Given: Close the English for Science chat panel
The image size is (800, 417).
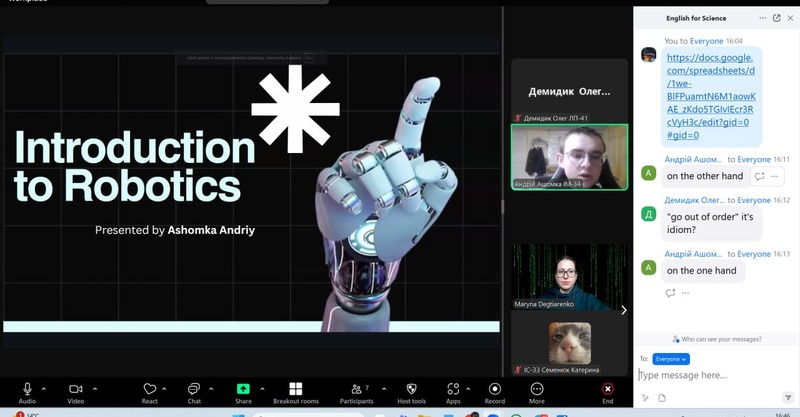Looking at the screenshot, I should pyautogui.click(x=790, y=18).
